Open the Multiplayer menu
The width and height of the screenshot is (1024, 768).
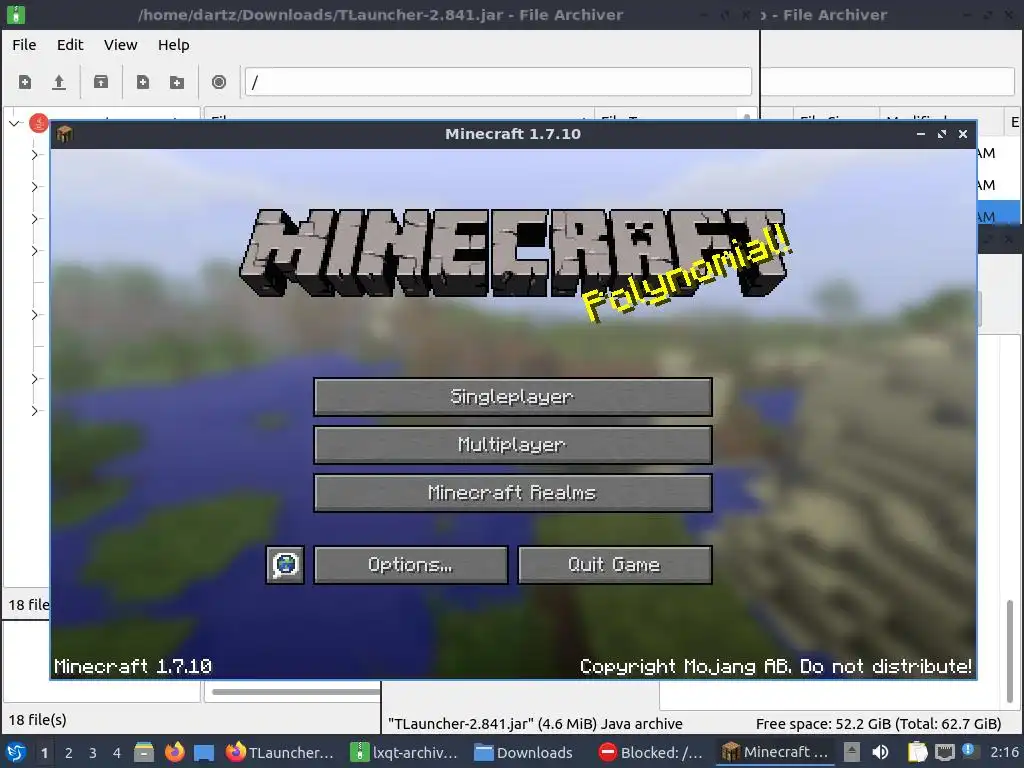[x=513, y=445]
